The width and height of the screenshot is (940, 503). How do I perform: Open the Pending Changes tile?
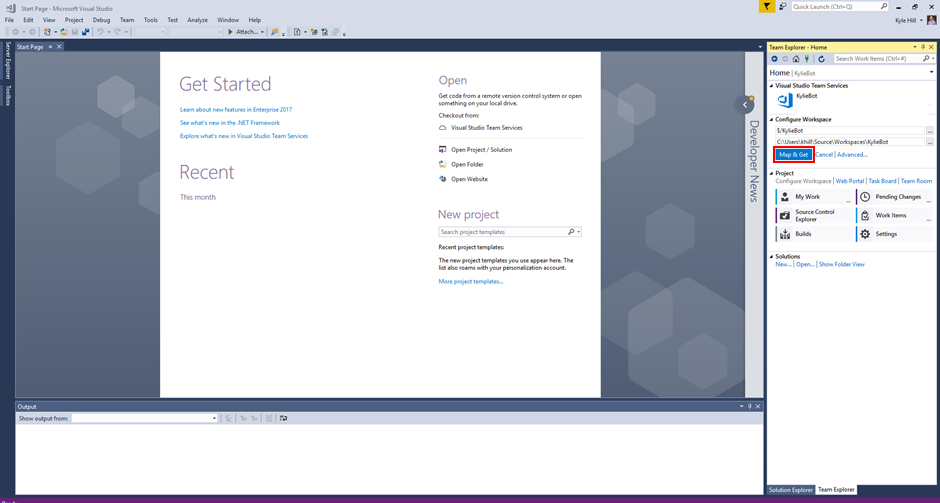tap(894, 197)
